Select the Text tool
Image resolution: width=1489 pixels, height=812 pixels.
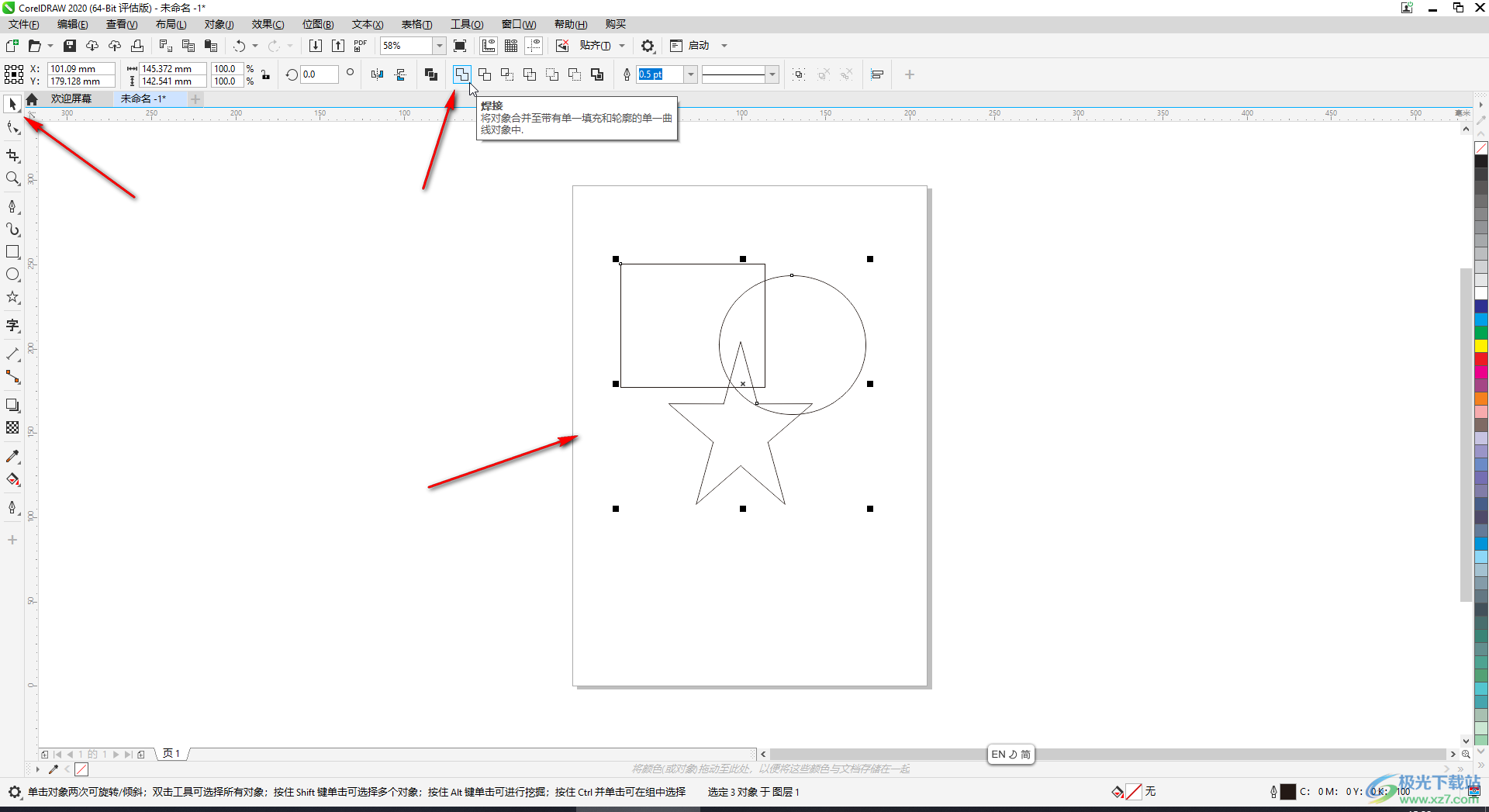[12, 325]
